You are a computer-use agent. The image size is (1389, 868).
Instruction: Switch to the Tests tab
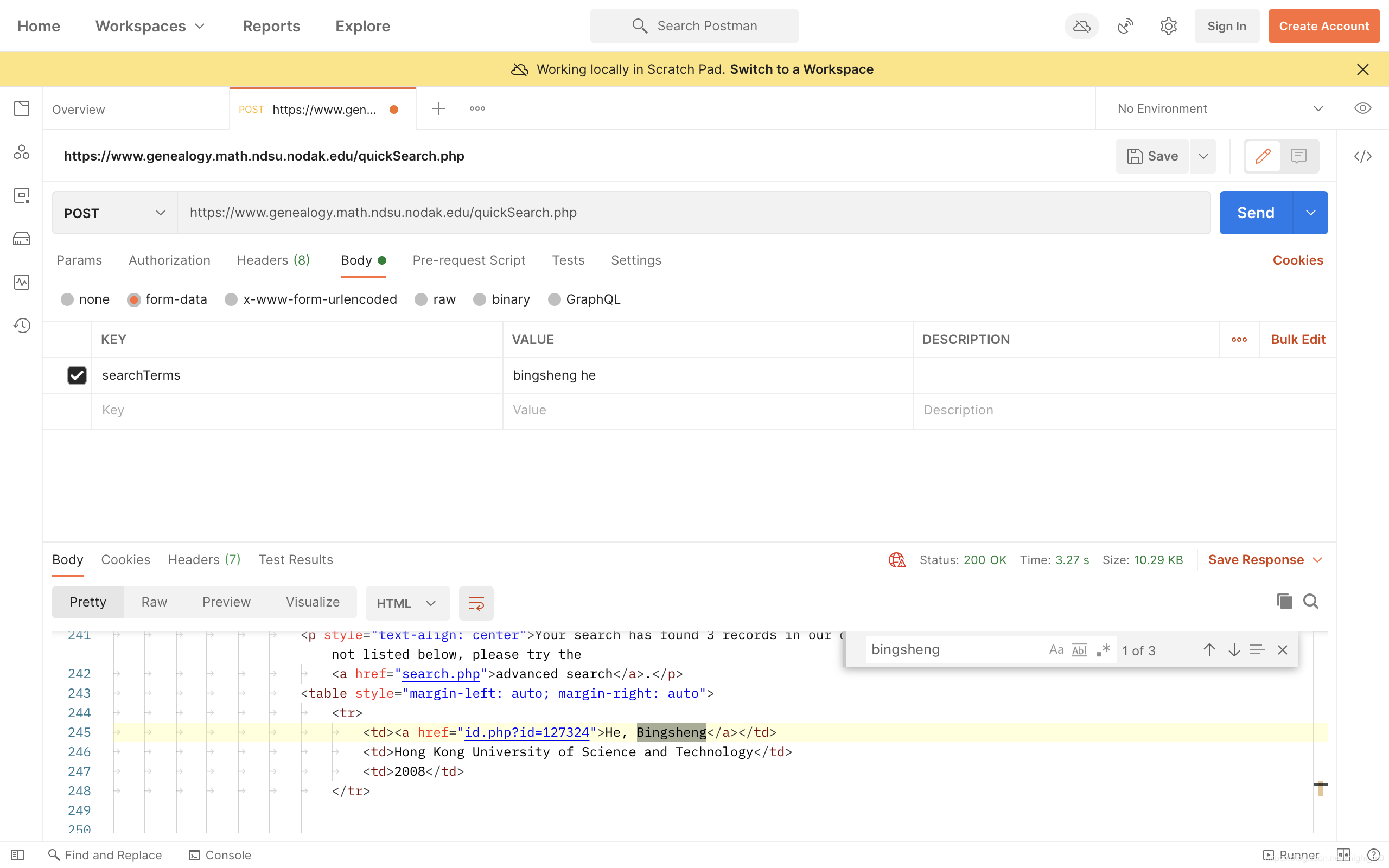pos(568,260)
